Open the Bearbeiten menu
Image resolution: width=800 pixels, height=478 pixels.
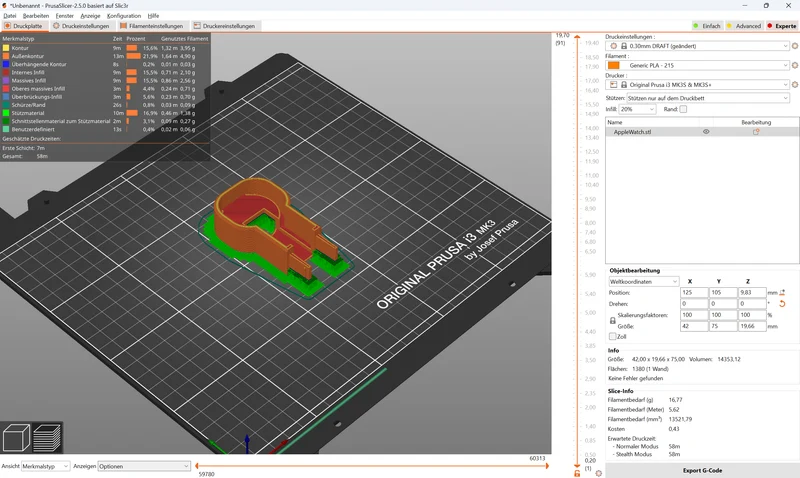(x=36, y=16)
